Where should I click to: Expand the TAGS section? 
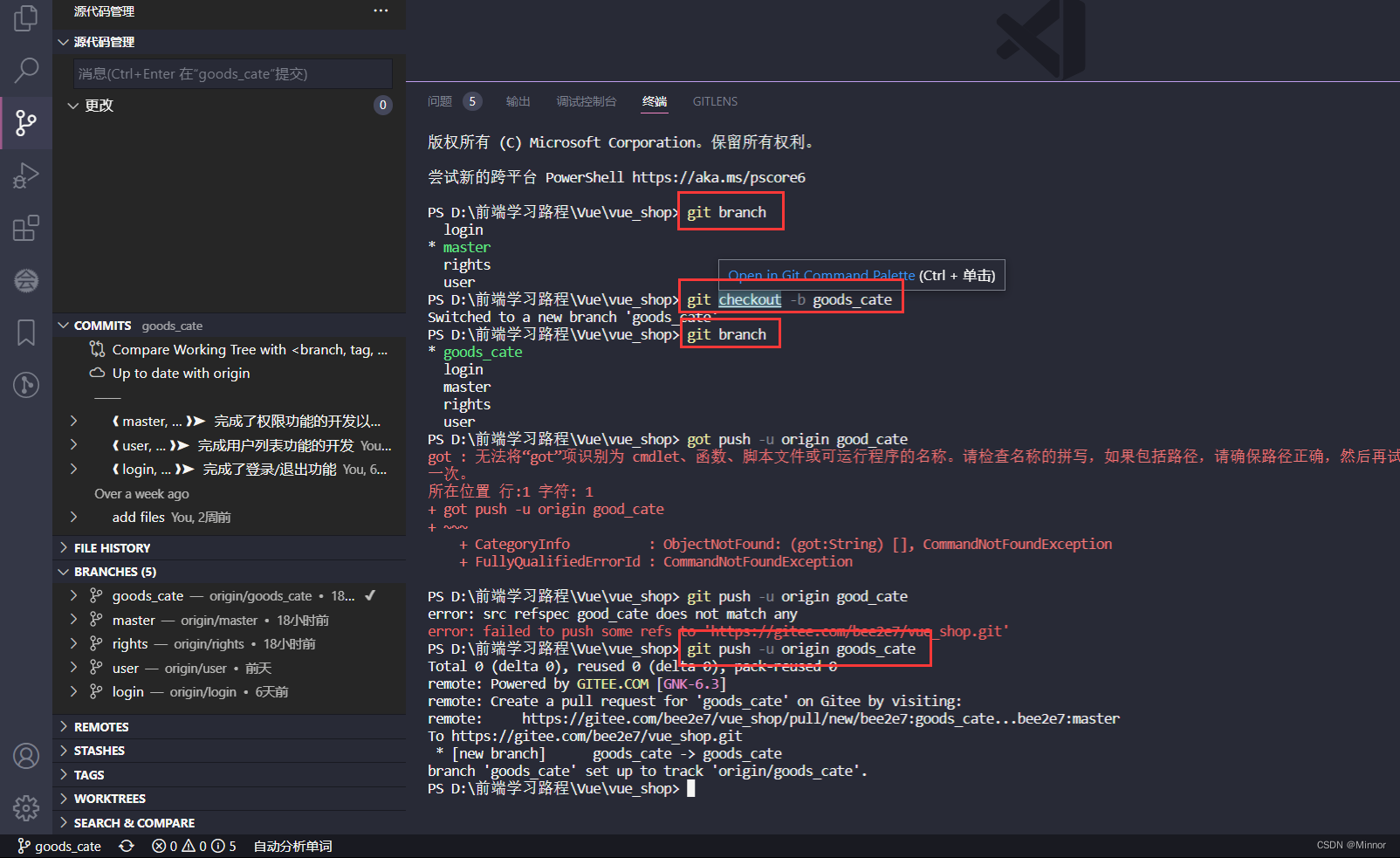pos(63,774)
